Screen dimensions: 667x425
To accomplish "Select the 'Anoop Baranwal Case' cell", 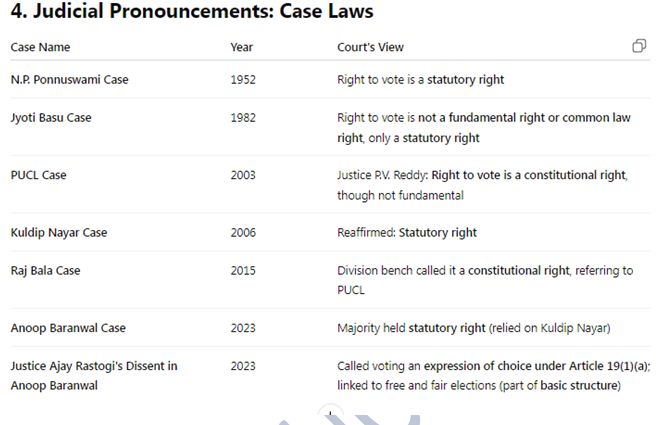I will pos(68,328).
